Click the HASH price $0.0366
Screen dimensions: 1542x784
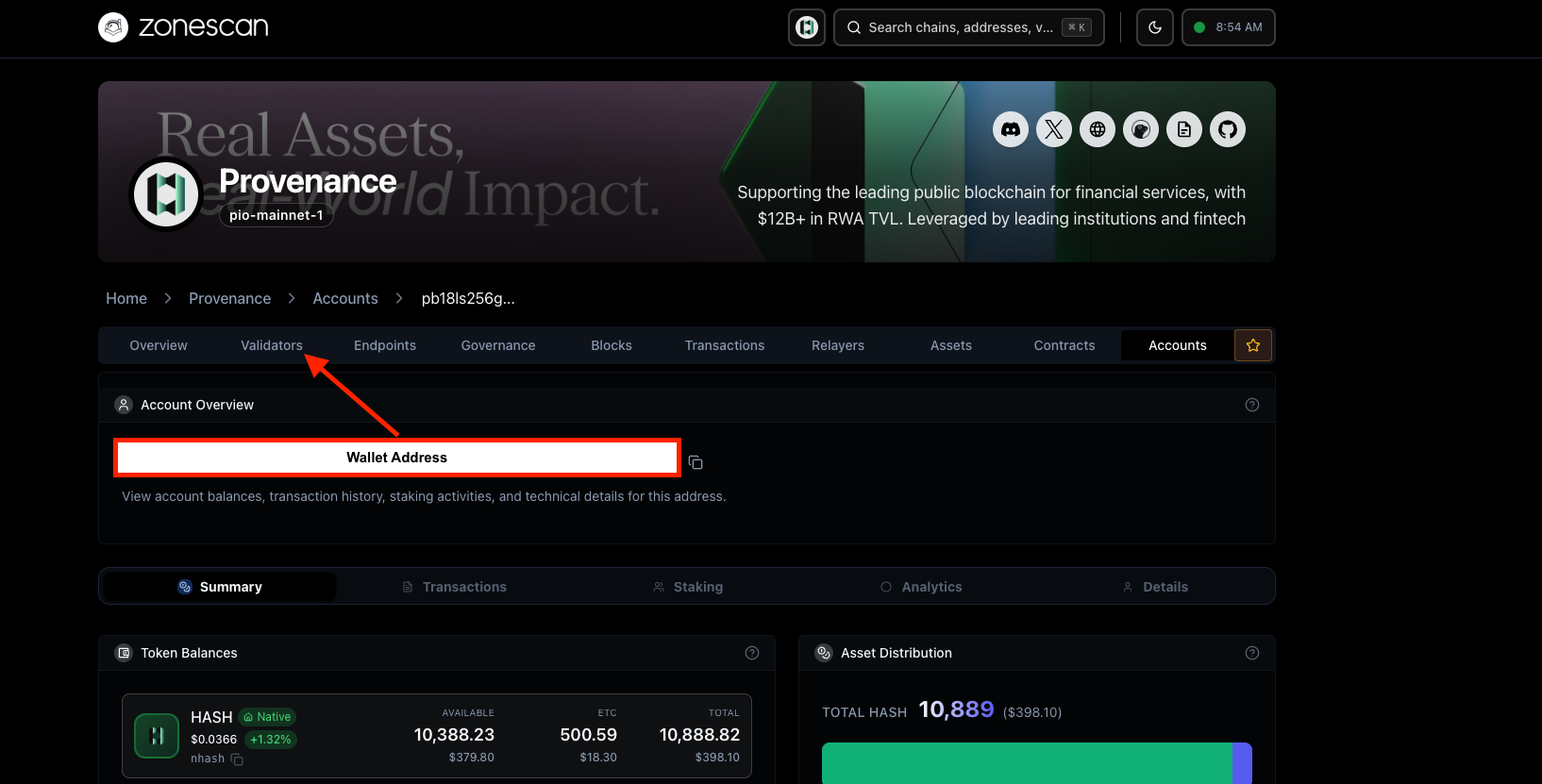pos(214,740)
